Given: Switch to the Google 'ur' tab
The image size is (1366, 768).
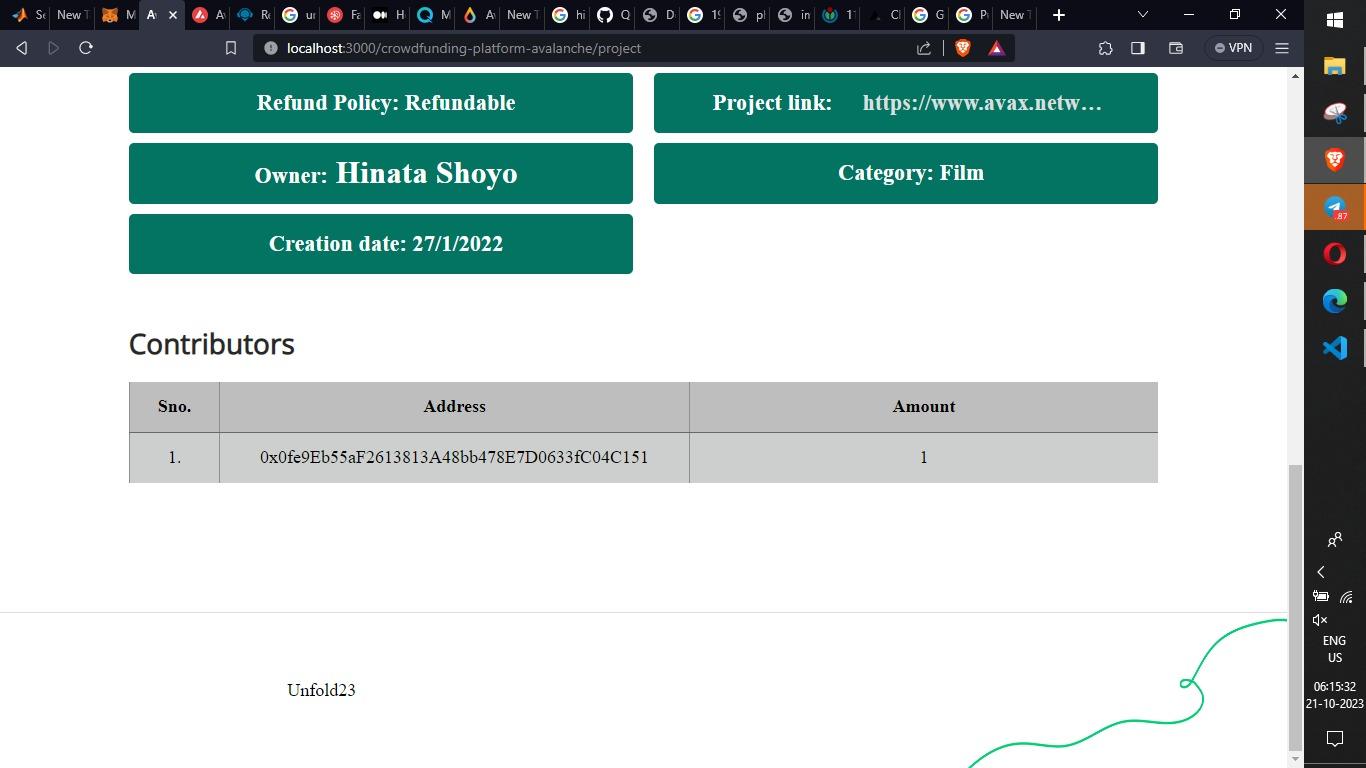Looking at the screenshot, I should point(298,15).
